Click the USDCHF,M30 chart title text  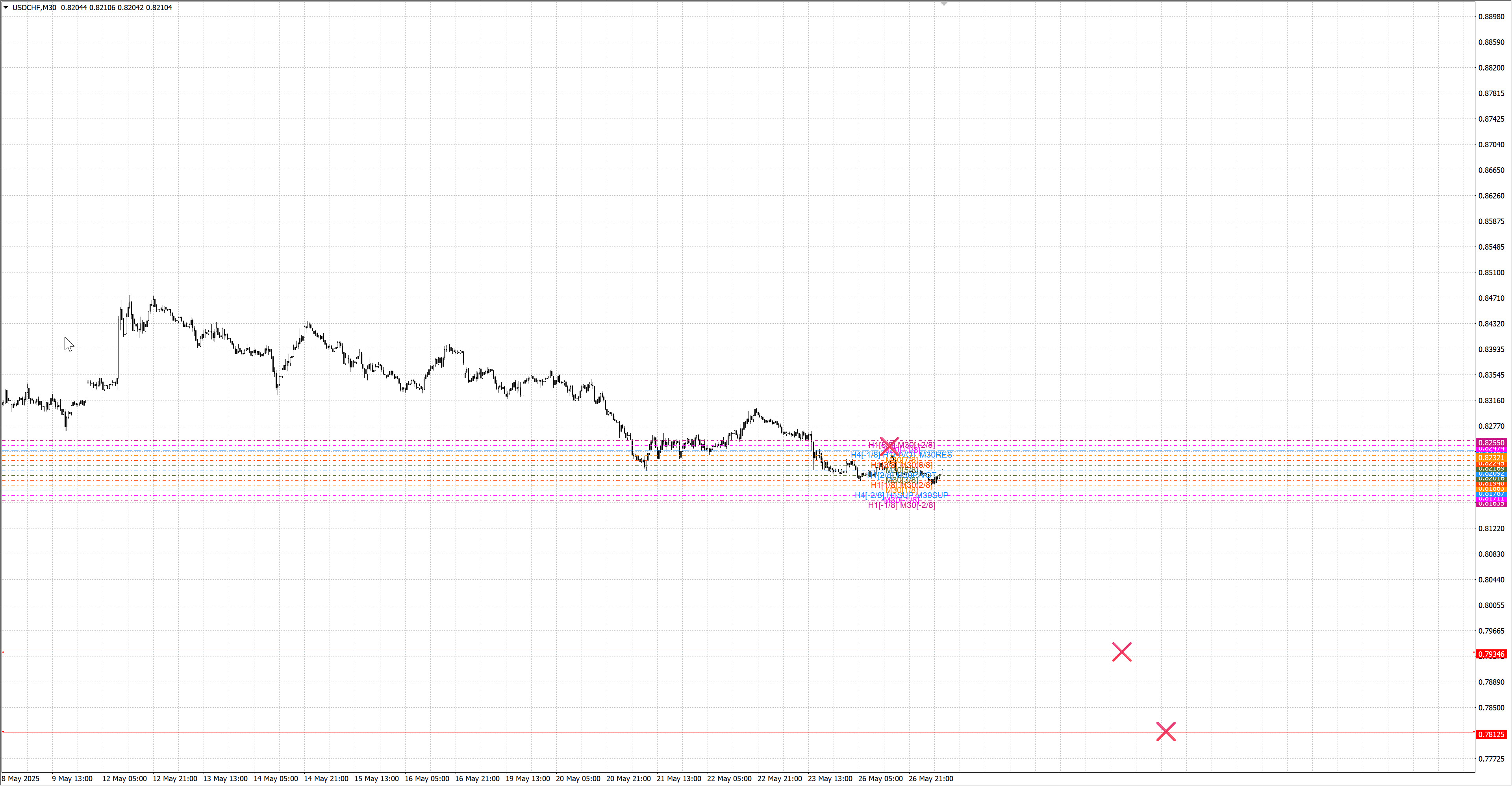coord(34,7)
